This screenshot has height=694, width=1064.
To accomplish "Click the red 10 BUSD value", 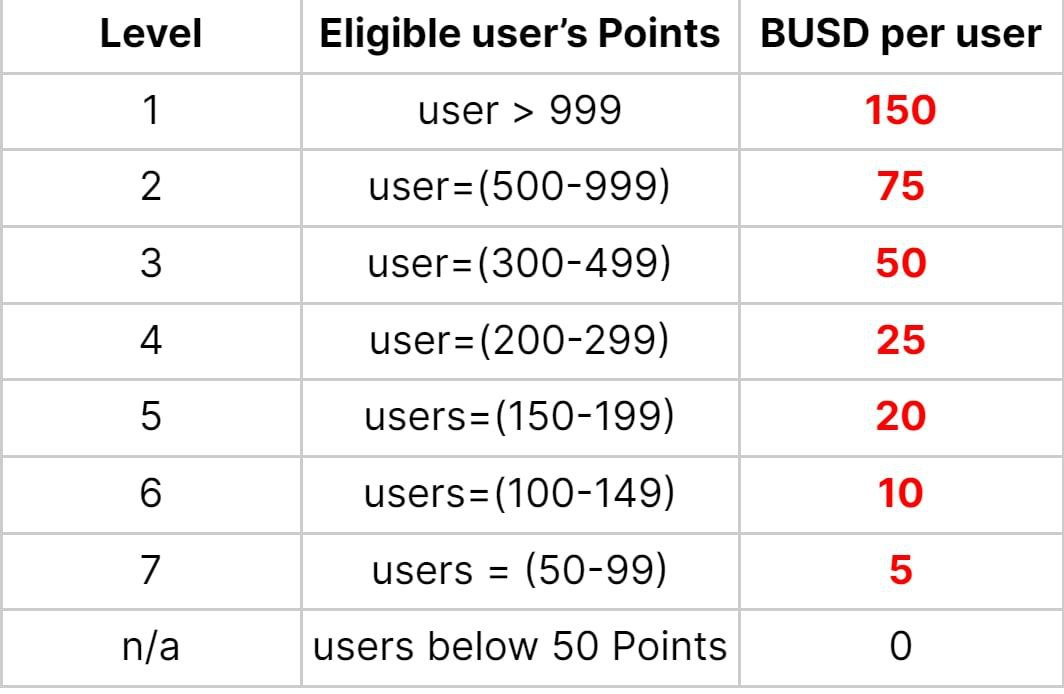I will [x=900, y=493].
